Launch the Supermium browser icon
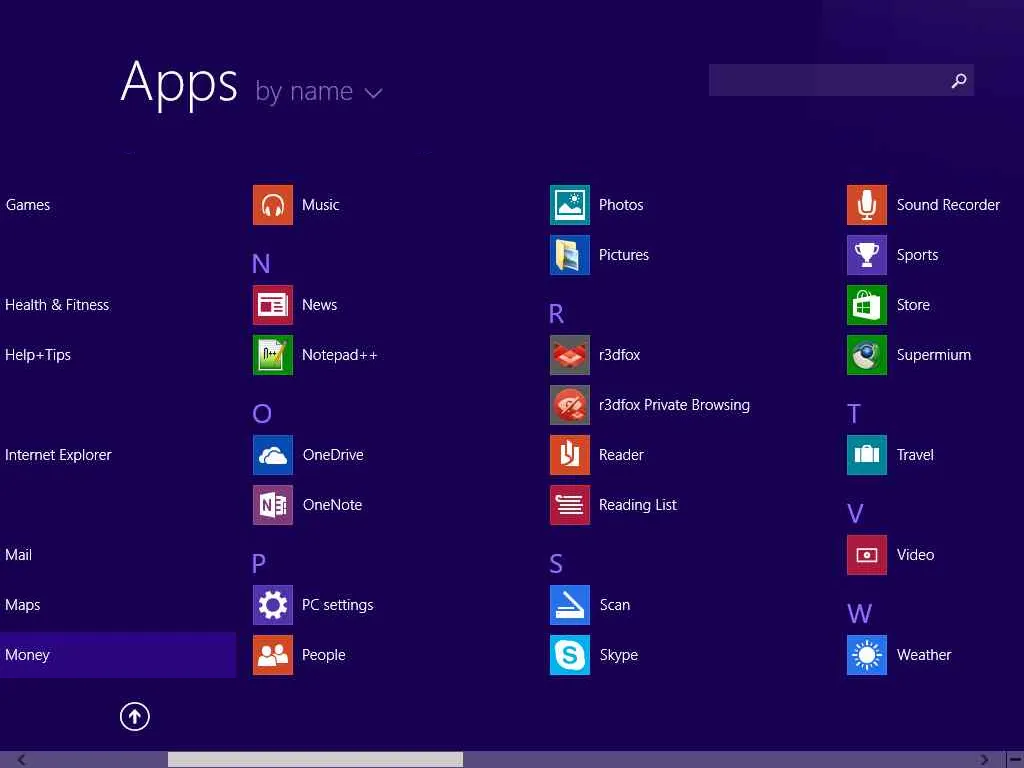The width and height of the screenshot is (1024, 768). point(867,355)
